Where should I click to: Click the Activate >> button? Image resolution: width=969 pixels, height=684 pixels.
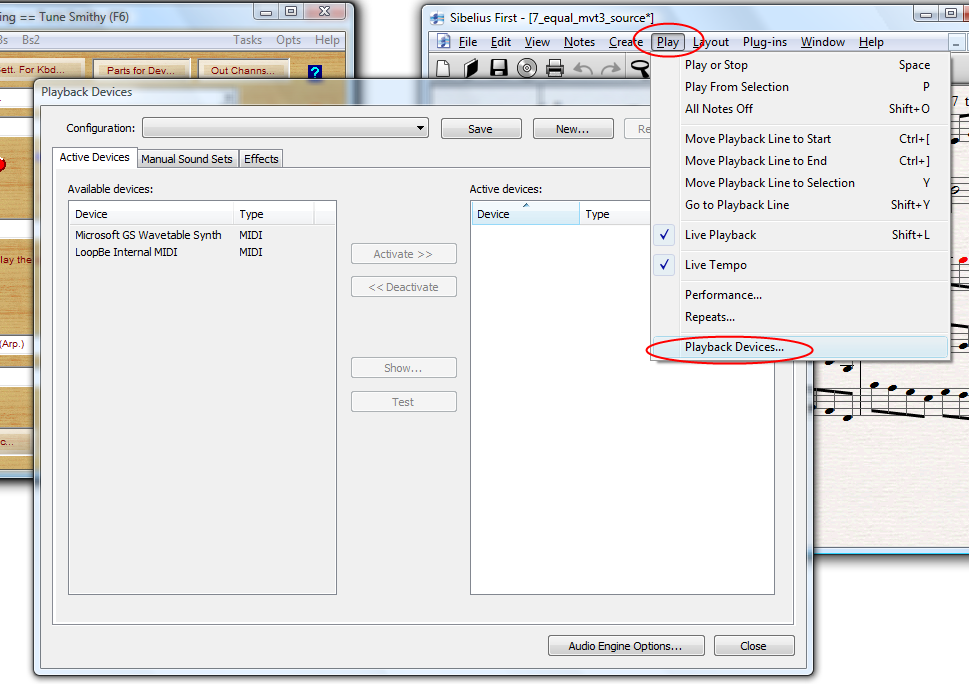(x=404, y=254)
